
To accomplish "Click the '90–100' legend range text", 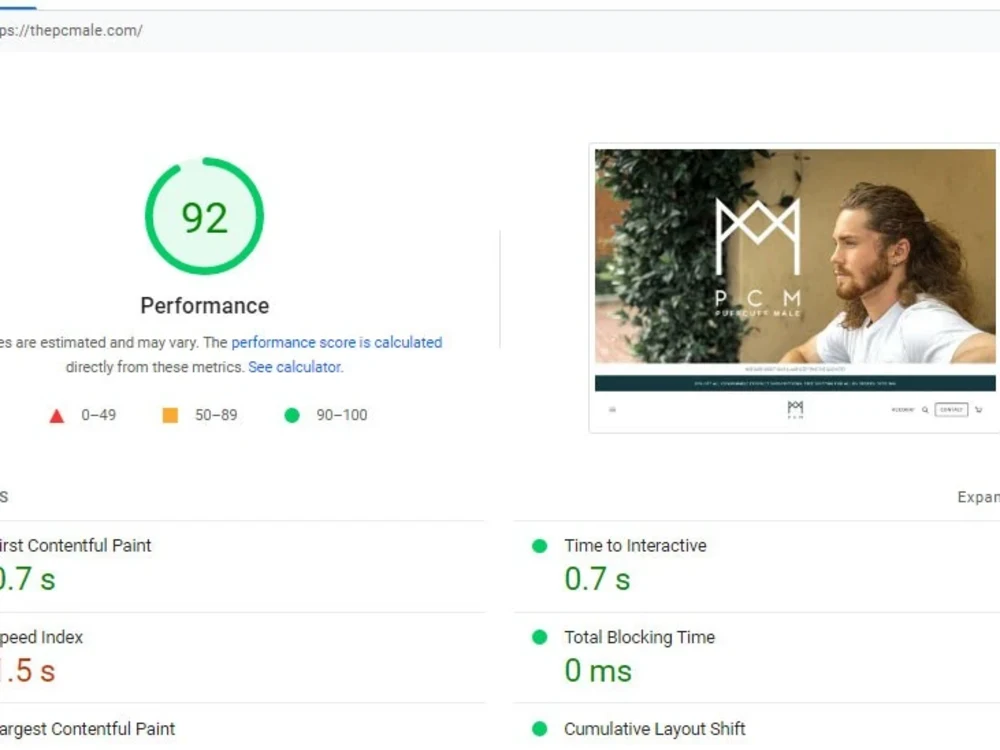I will coord(342,415).
